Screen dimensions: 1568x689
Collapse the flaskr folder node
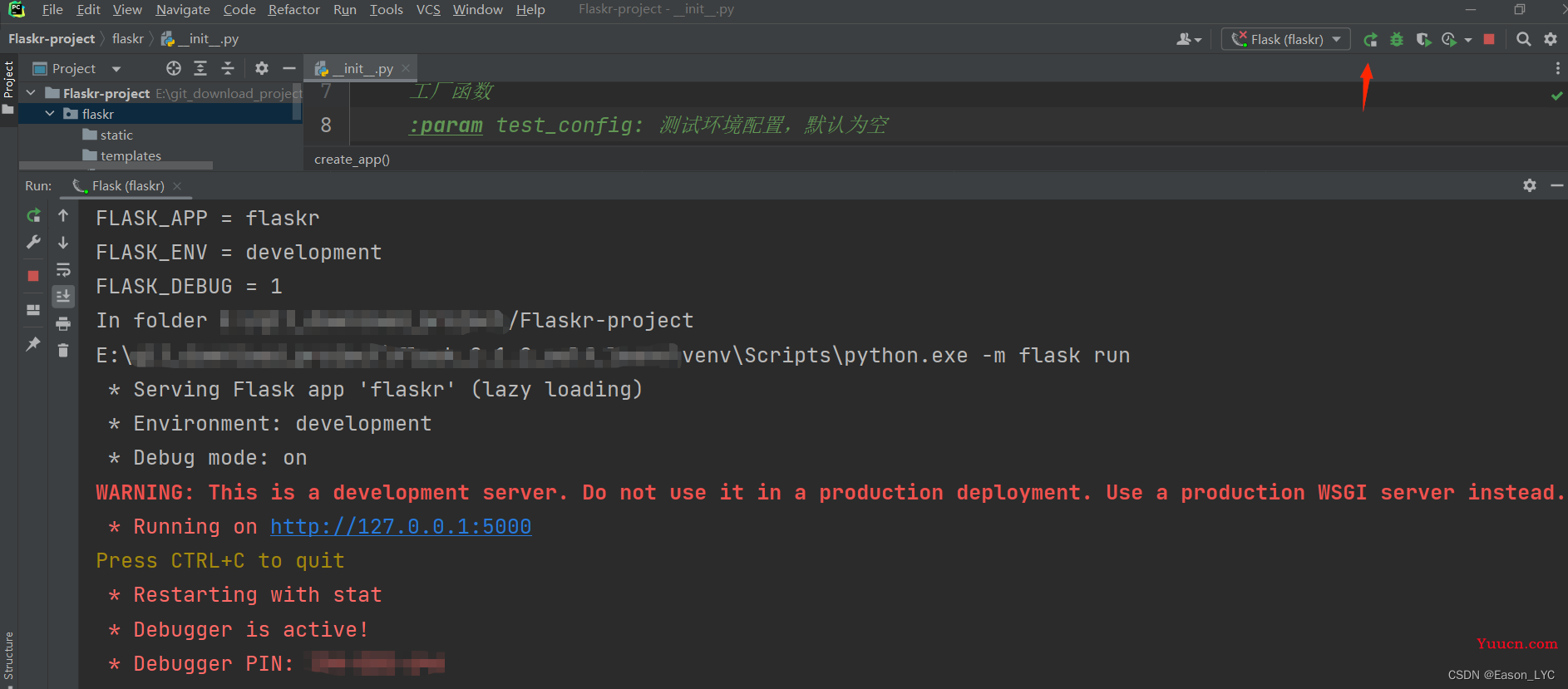tap(50, 114)
